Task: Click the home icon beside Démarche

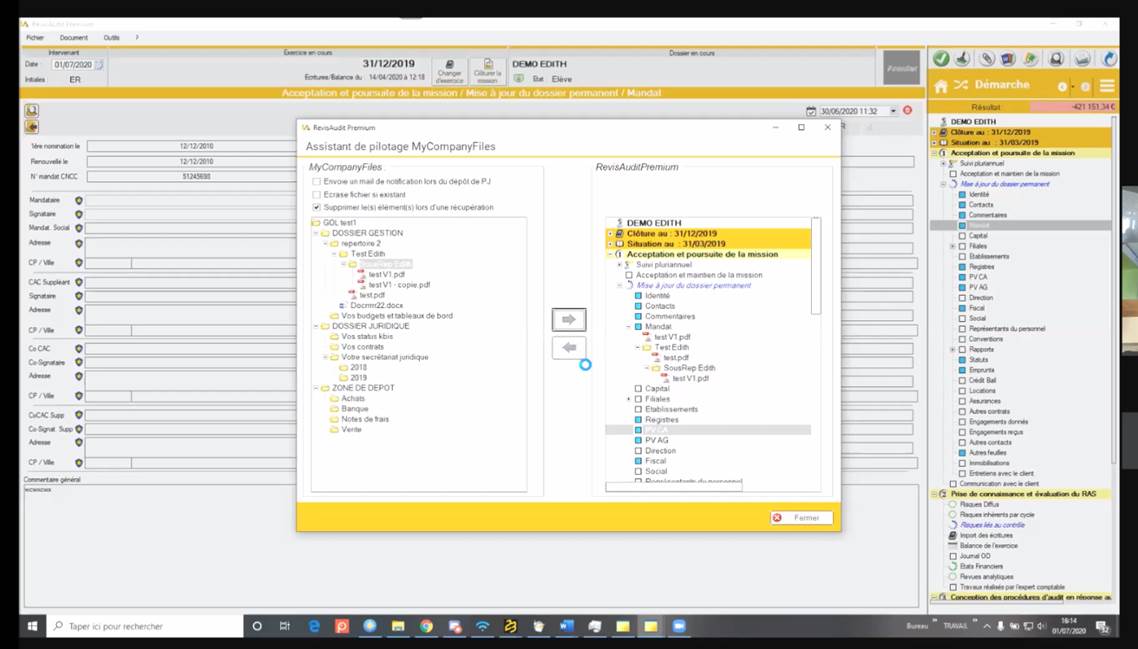Action: (x=941, y=86)
